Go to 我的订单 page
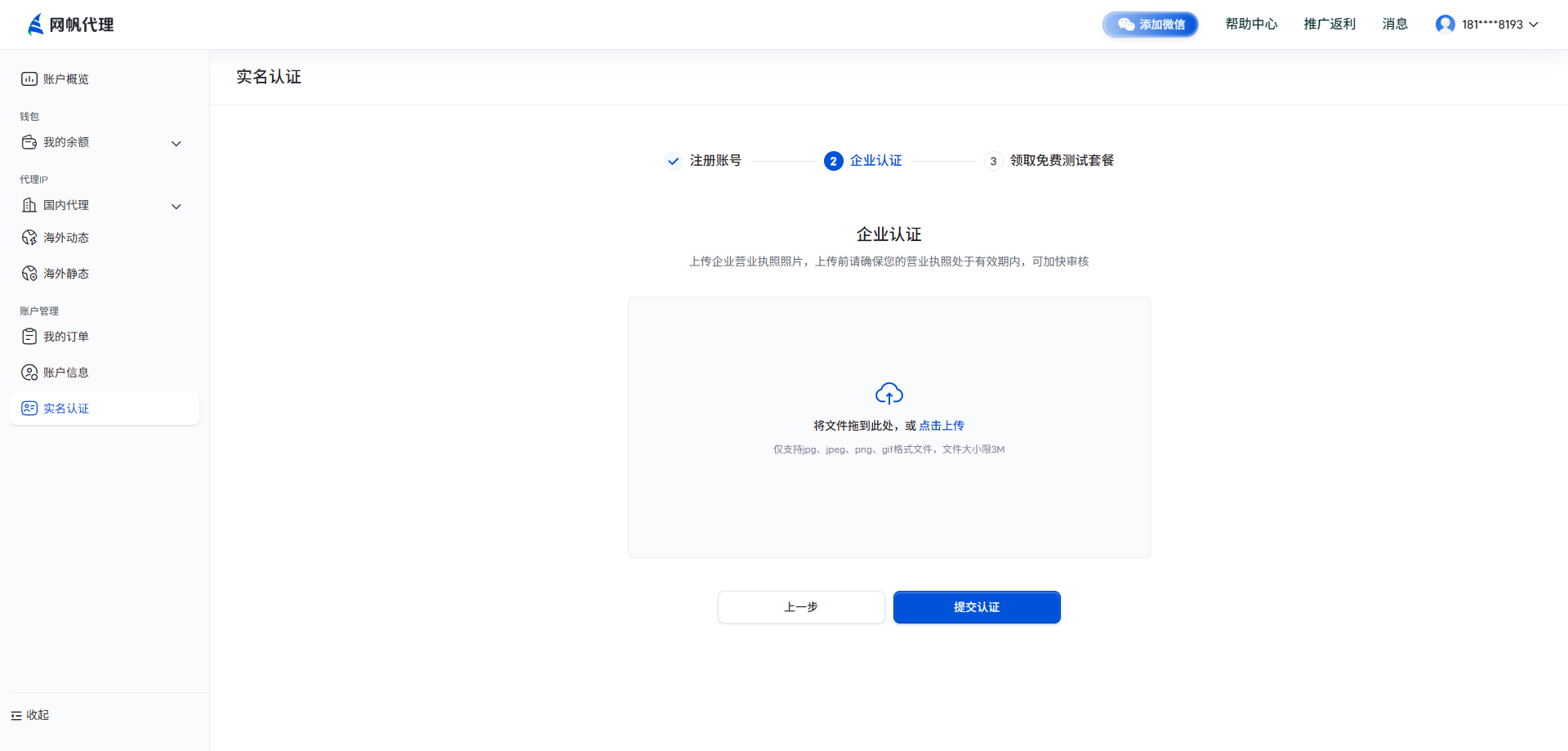The image size is (1568, 751). (105, 337)
